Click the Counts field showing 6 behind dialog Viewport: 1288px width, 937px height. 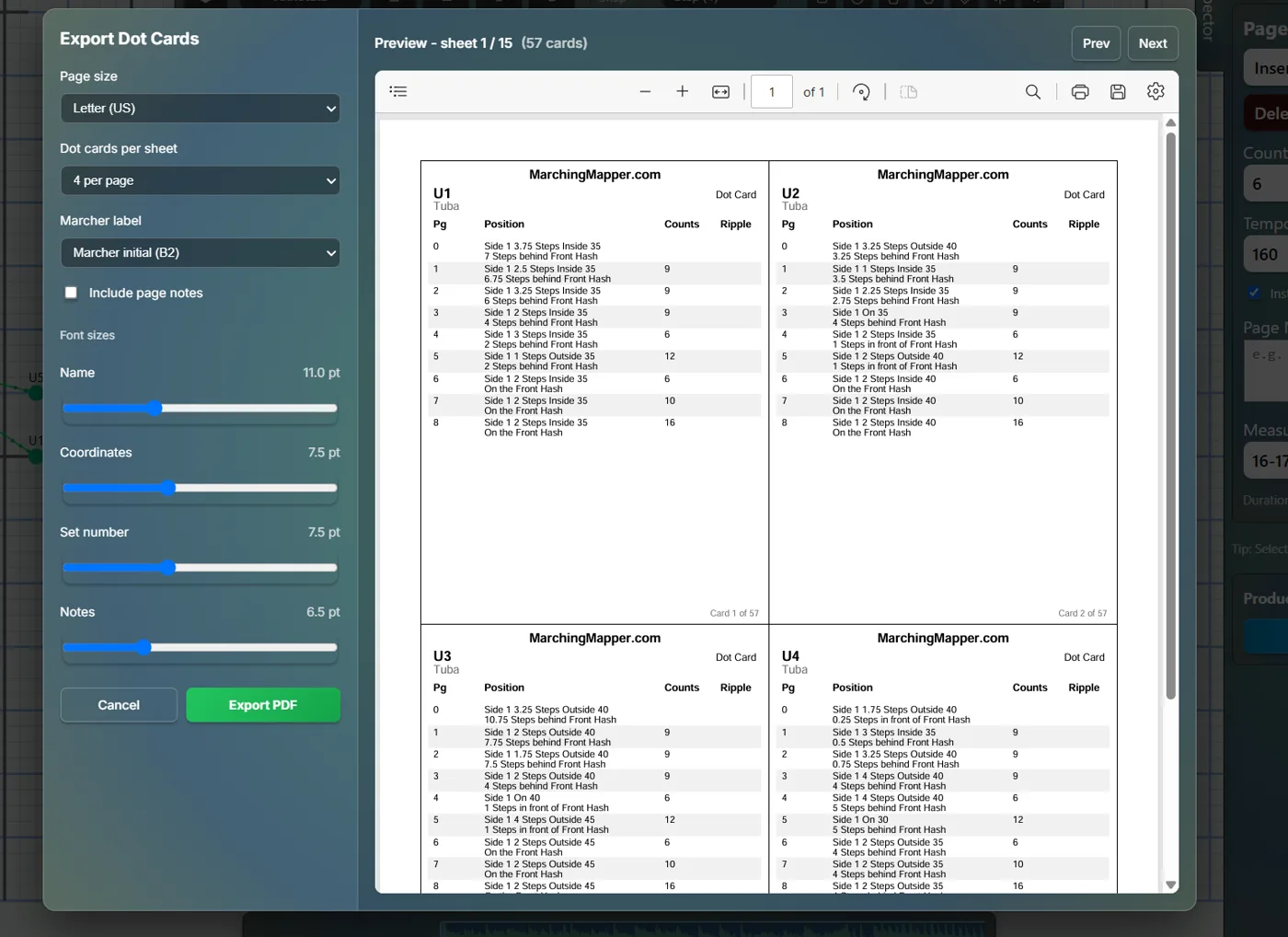coord(1266,184)
